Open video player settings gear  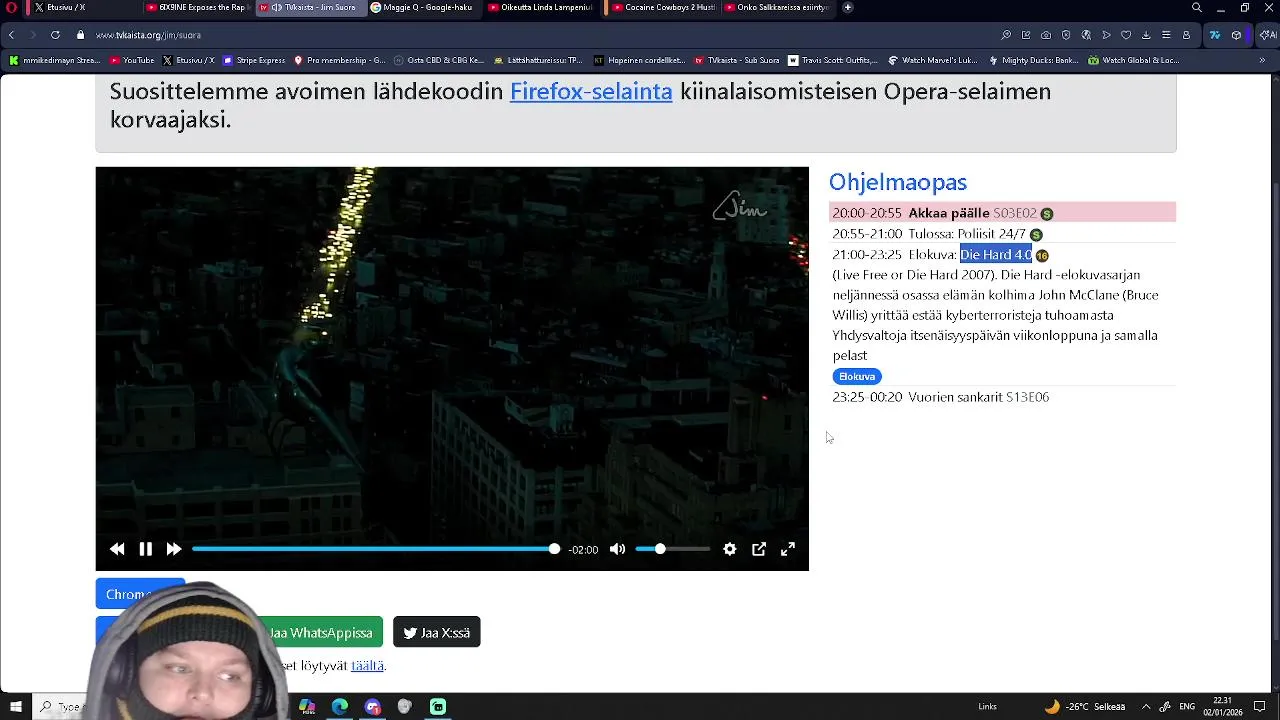point(730,549)
